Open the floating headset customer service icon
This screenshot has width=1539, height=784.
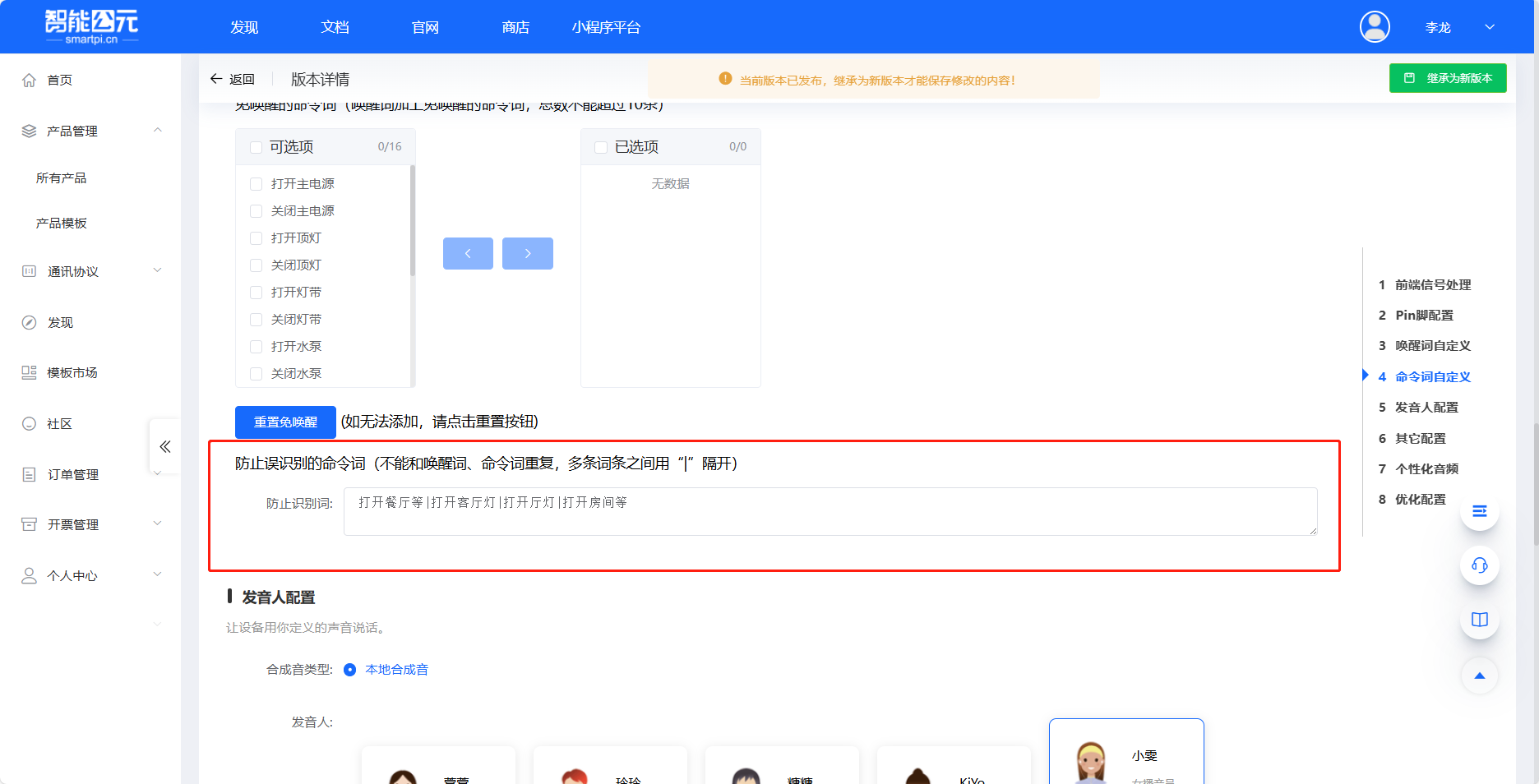pyautogui.click(x=1480, y=565)
